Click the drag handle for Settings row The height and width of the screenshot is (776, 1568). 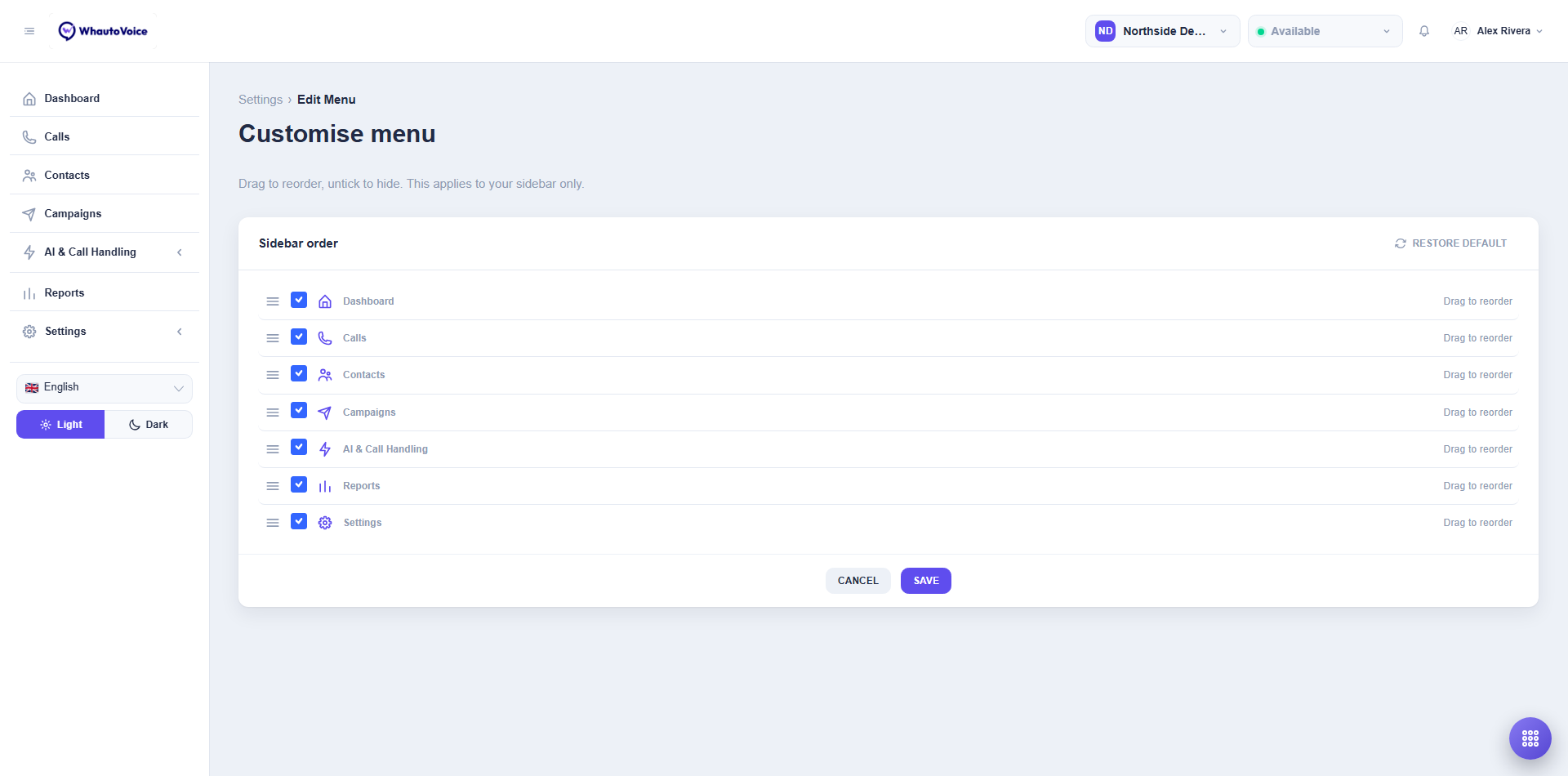pos(273,523)
